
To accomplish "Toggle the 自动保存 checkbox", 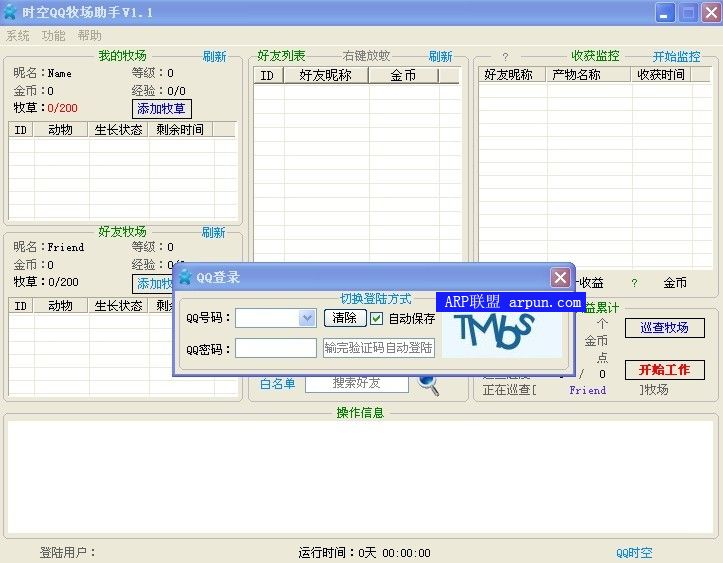I will pos(376,318).
